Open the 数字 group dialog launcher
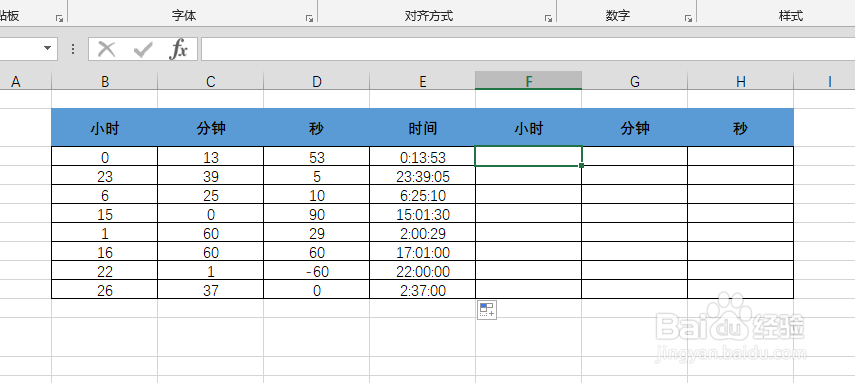This screenshot has height=383, width=855. coord(688,19)
